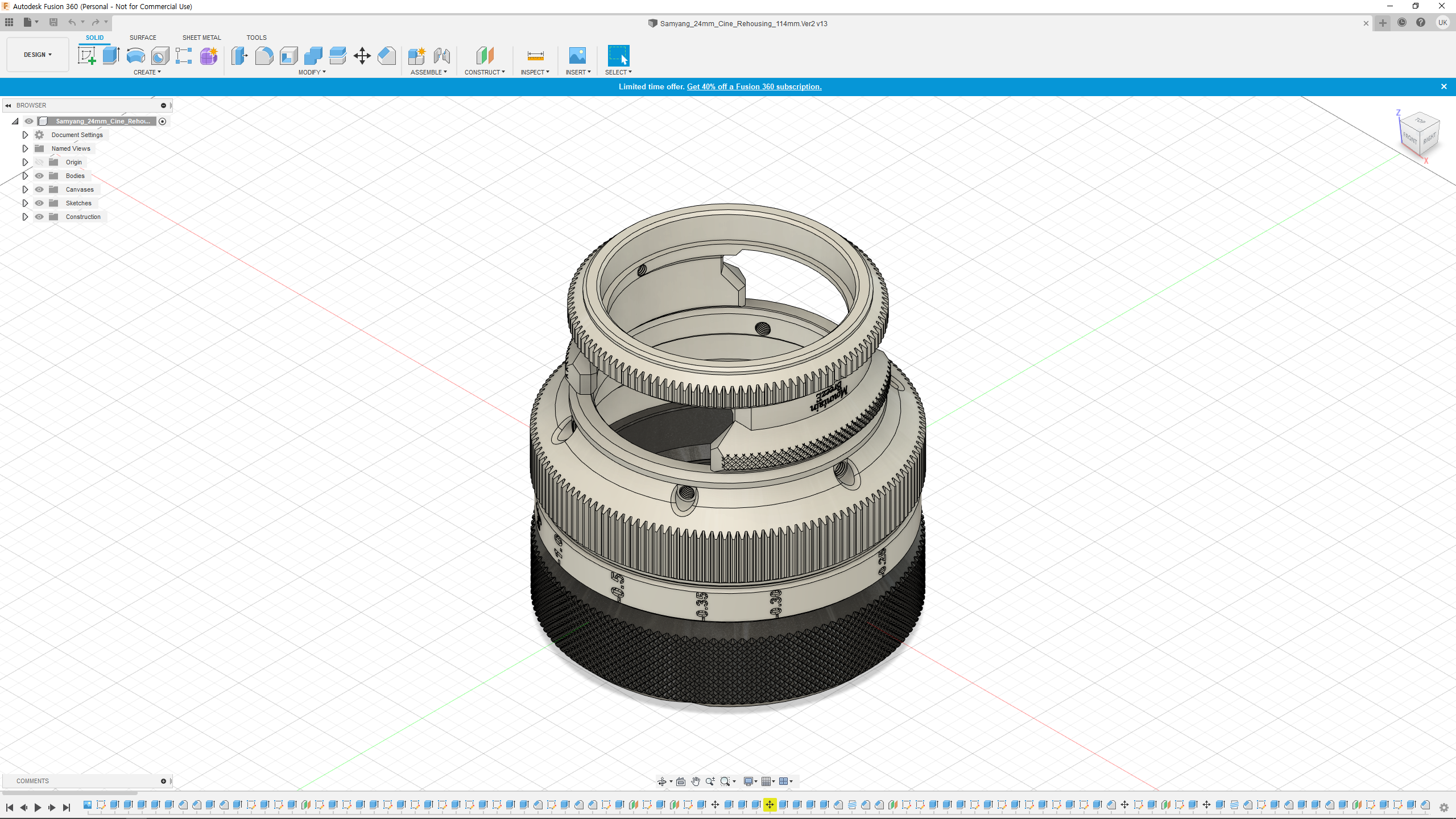Screen dimensions: 1456x819
Task: Choose the Revolve tool icon
Action: pyautogui.click(x=135, y=56)
